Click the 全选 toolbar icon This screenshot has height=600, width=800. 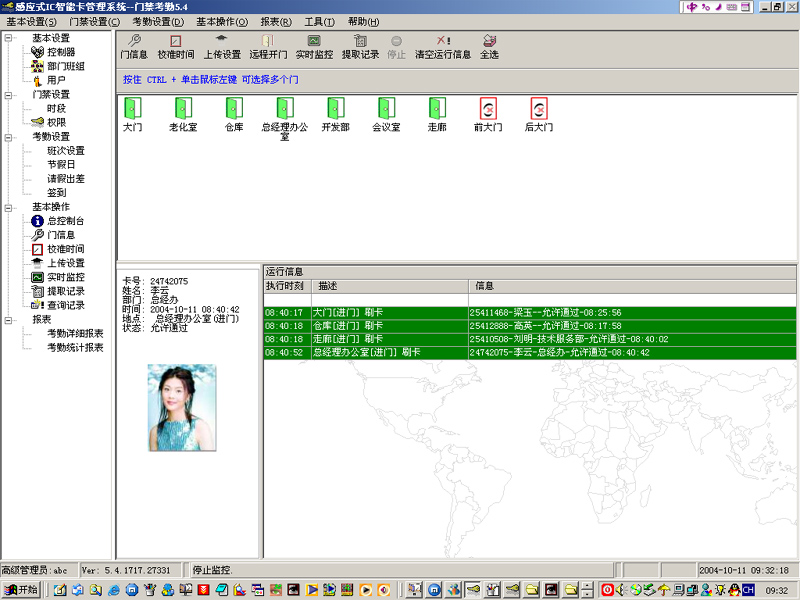489,41
